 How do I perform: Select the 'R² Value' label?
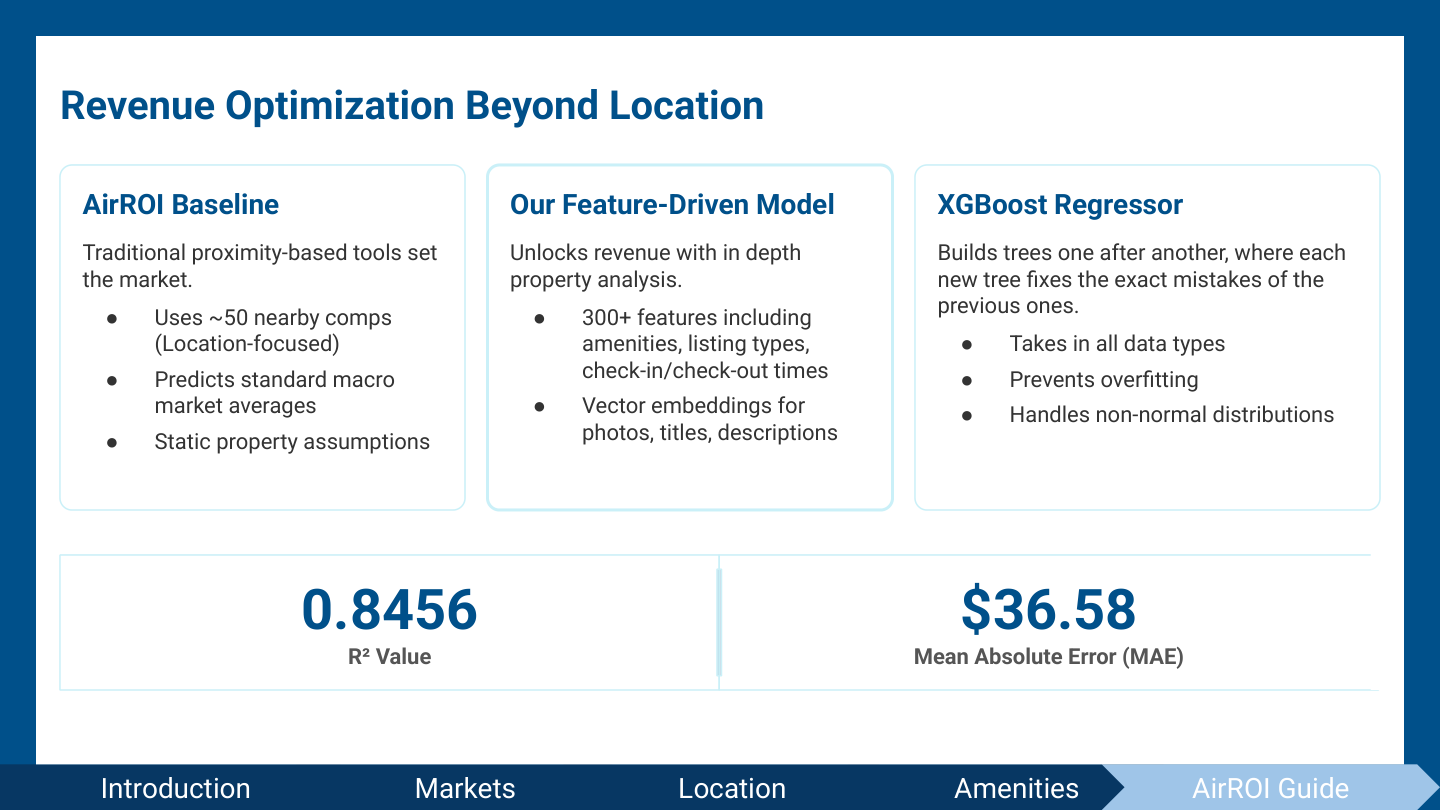coord(390,657)
